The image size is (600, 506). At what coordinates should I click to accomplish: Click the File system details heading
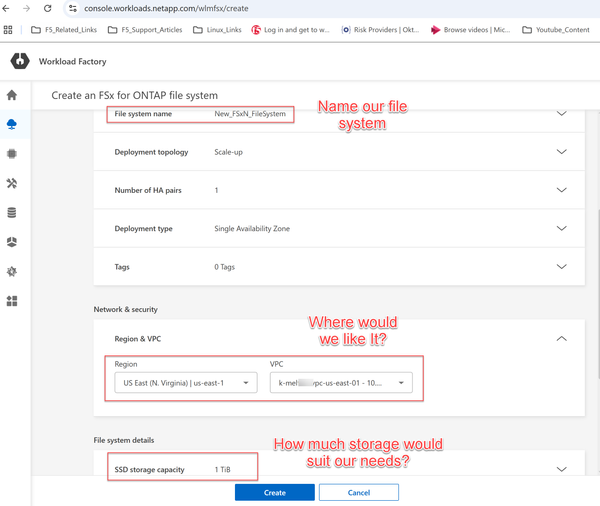click(x=124, y=440)
